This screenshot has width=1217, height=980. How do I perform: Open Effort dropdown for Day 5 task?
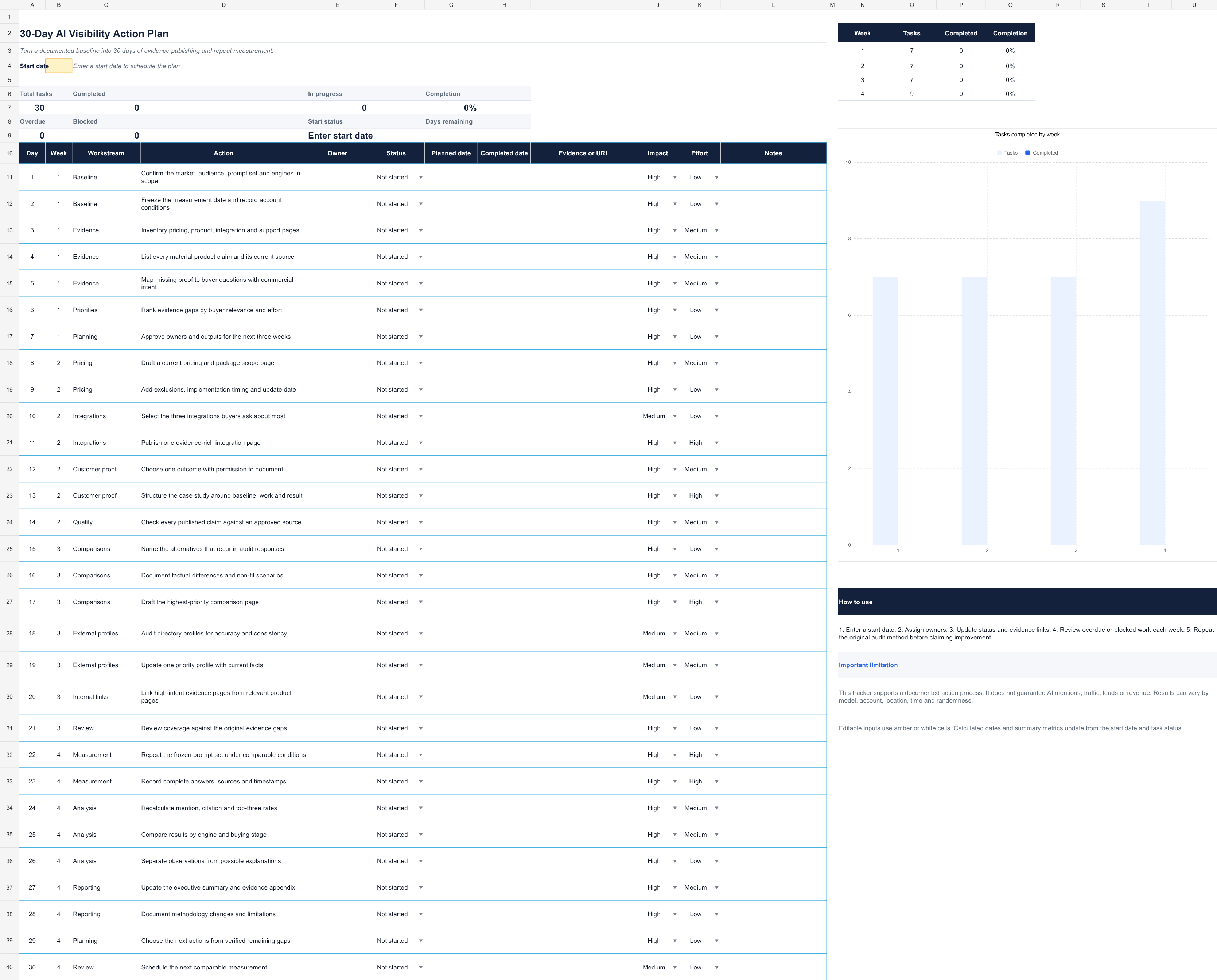click(716, 283)
